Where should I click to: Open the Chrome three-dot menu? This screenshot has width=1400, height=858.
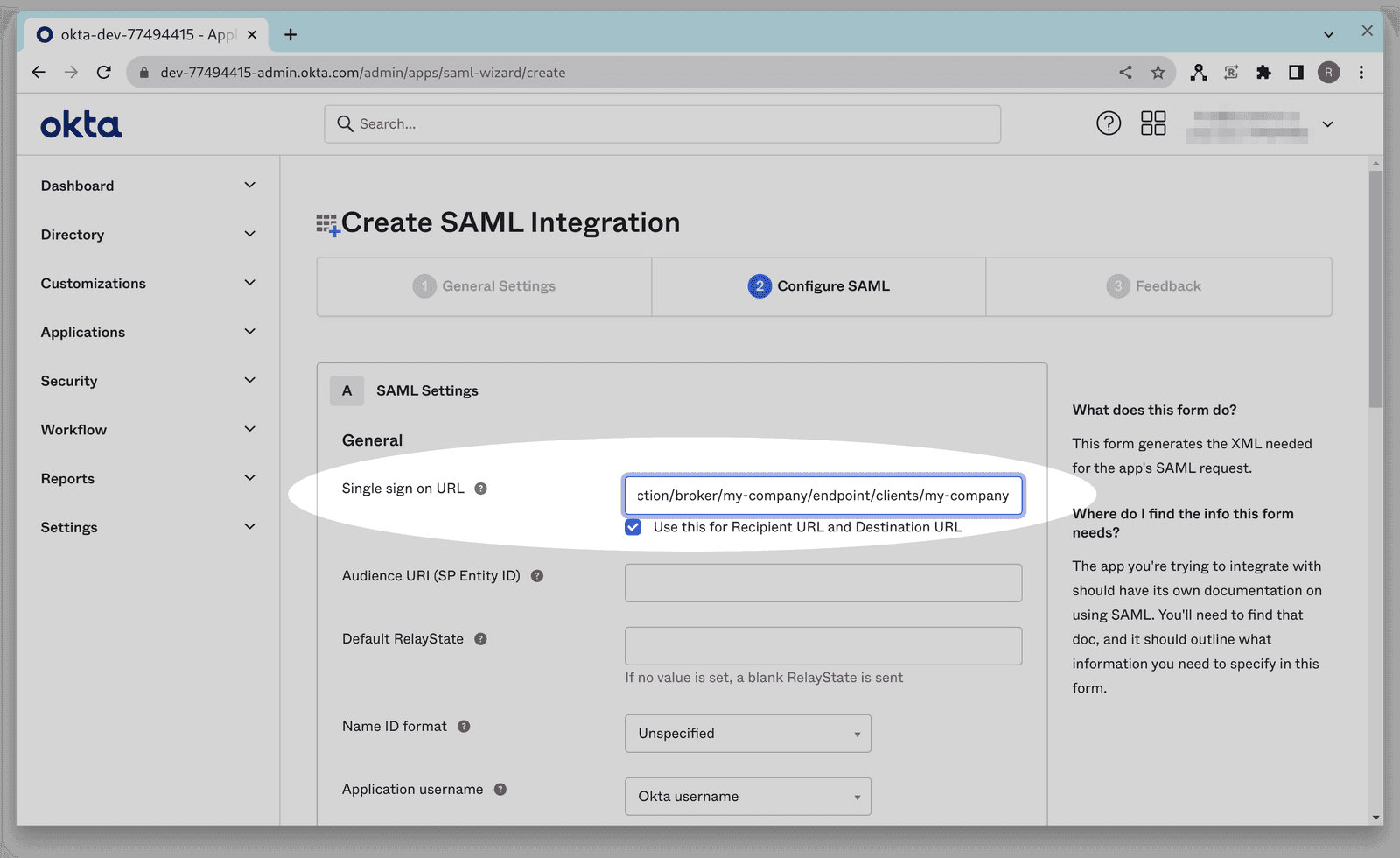pyautogui.click(x=1361, y=73)
